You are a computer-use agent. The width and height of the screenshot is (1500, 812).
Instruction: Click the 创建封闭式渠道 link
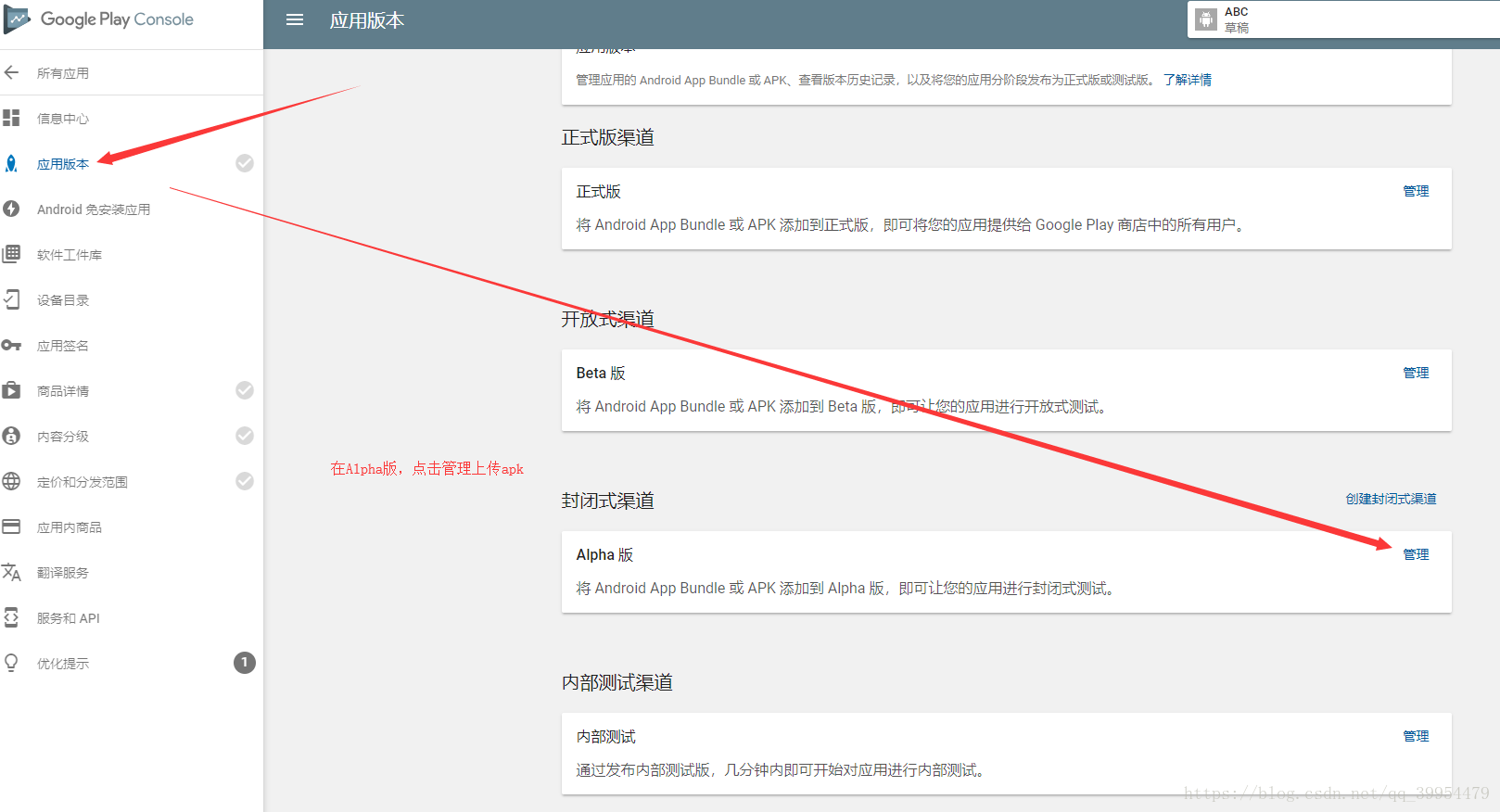coord(1391,499)
